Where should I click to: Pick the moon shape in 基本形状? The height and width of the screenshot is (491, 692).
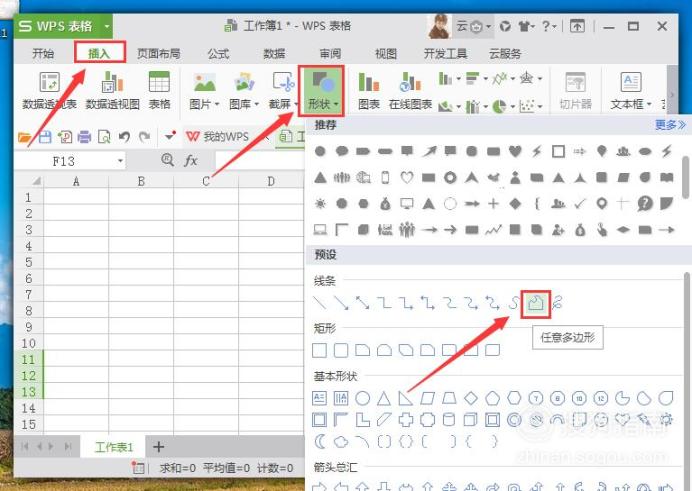click(x=319, y=441)
